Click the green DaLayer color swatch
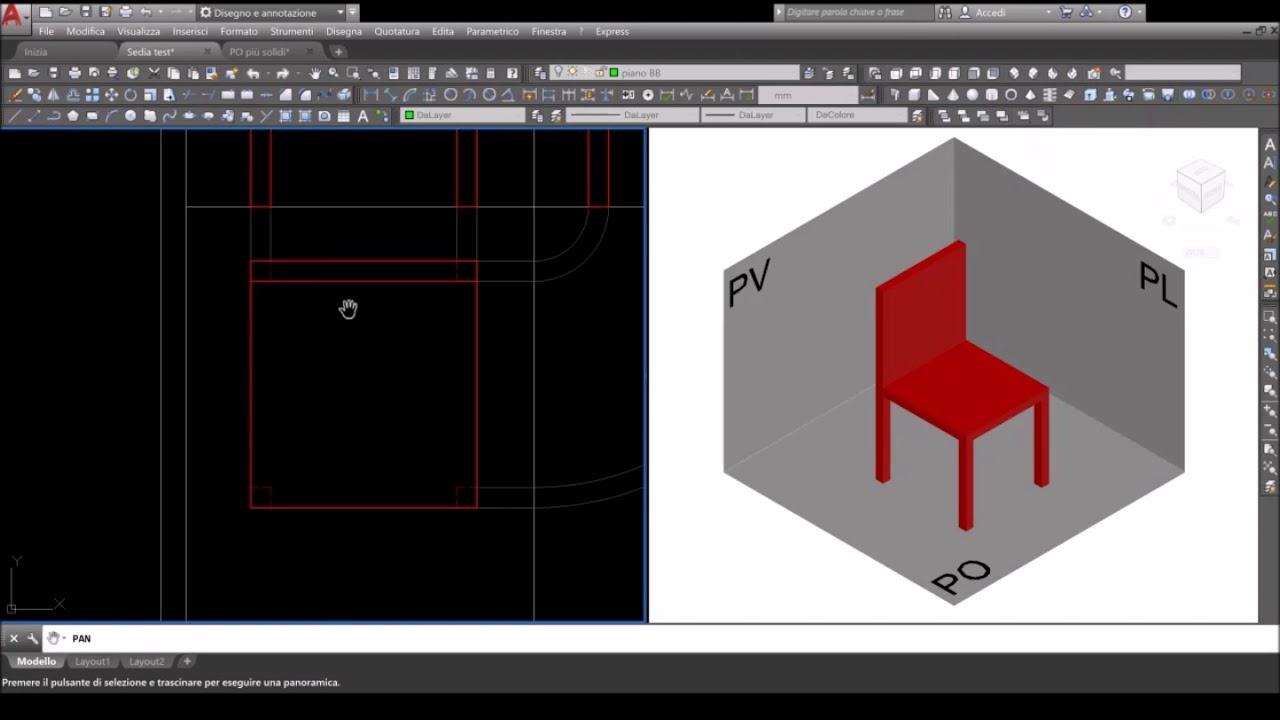Screen dimensions: 1280x720 point(409,115)
